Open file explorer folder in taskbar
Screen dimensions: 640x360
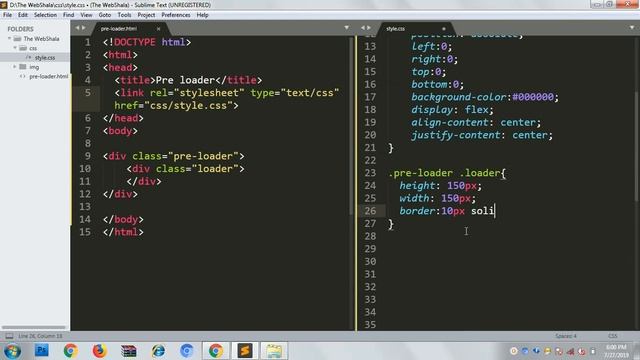(274, 351)
